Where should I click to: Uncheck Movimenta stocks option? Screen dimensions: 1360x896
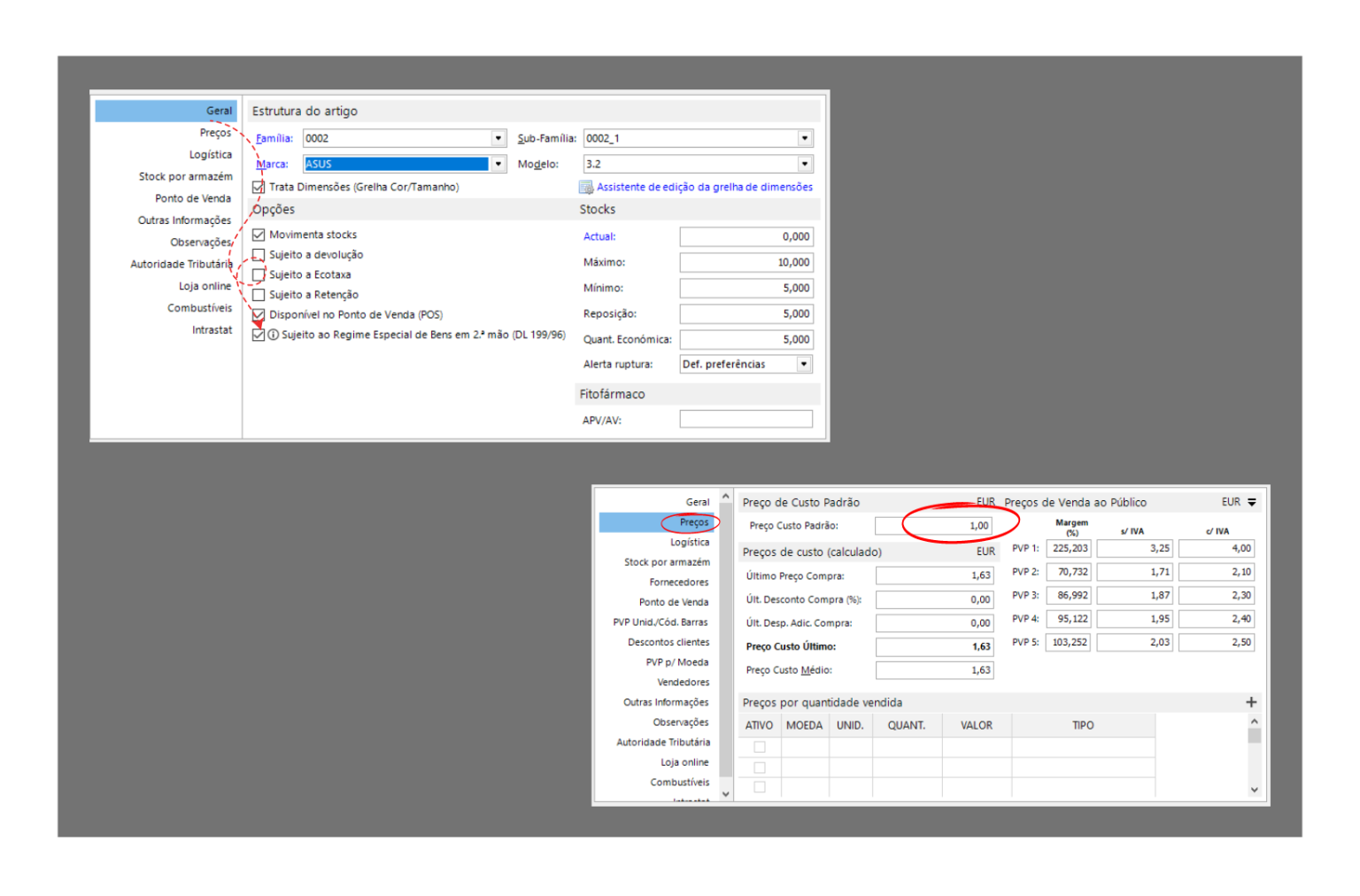[x=259, y=235]
